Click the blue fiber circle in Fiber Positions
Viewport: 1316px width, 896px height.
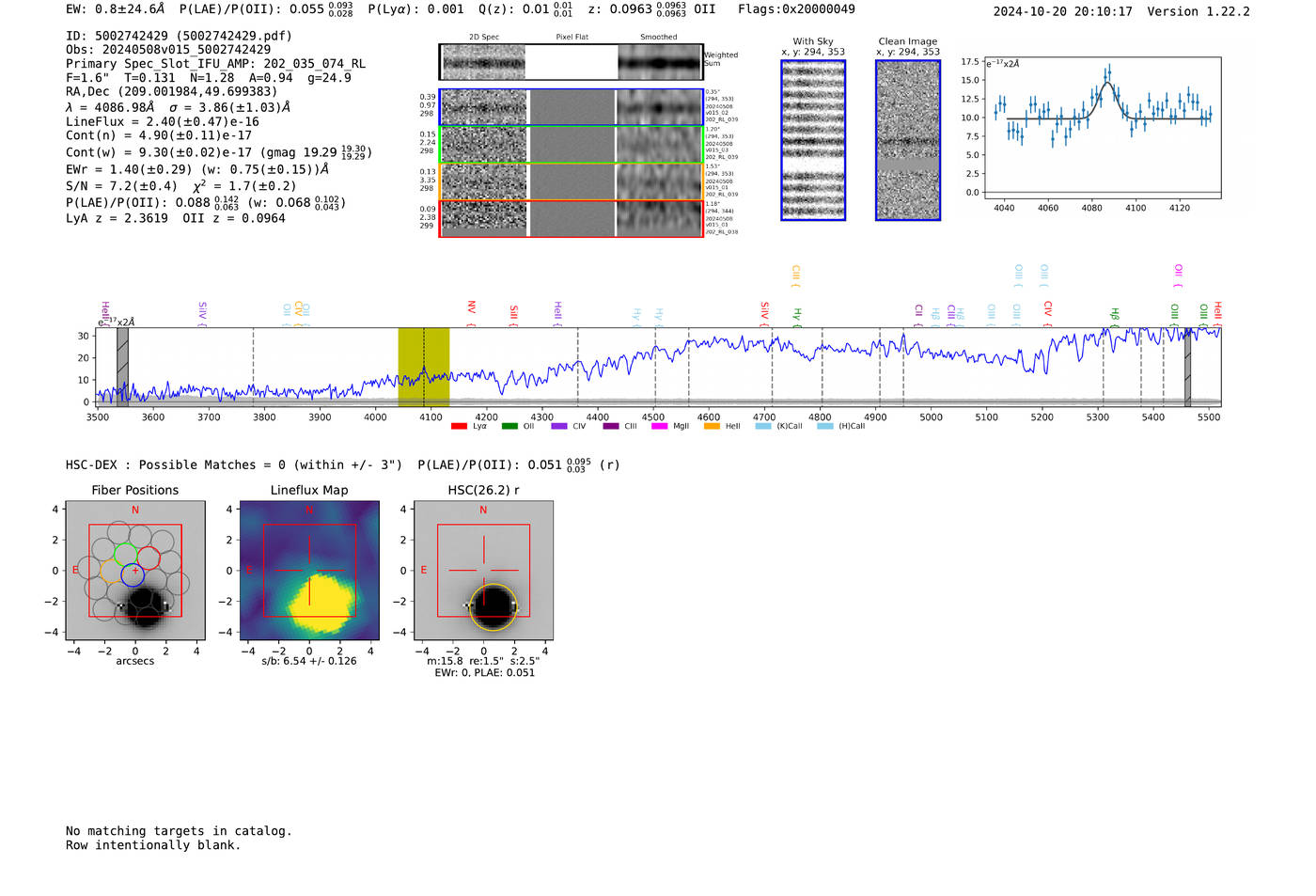(133, 576)
